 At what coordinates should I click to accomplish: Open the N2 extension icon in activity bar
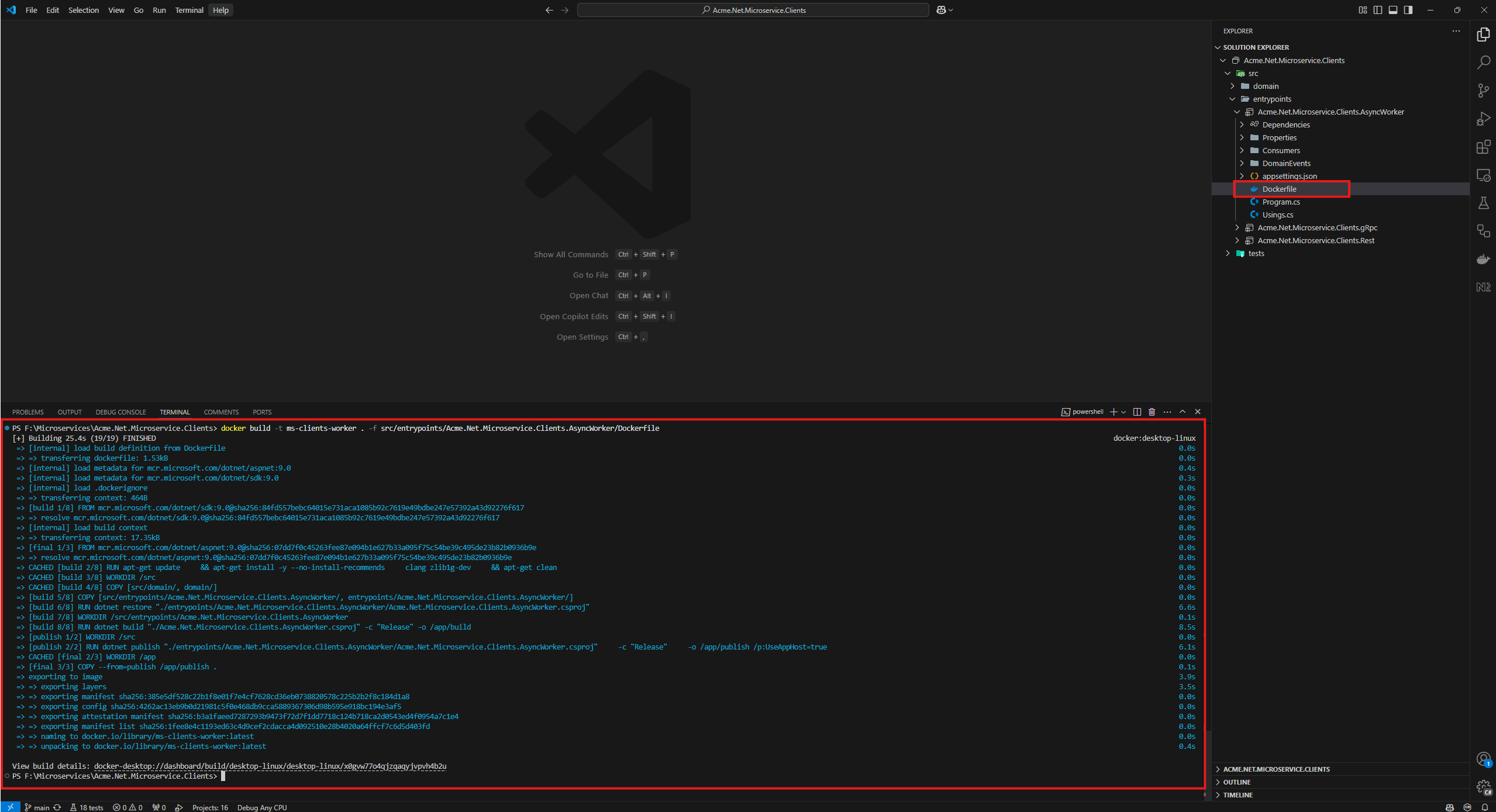click(x=1483, y=287)
